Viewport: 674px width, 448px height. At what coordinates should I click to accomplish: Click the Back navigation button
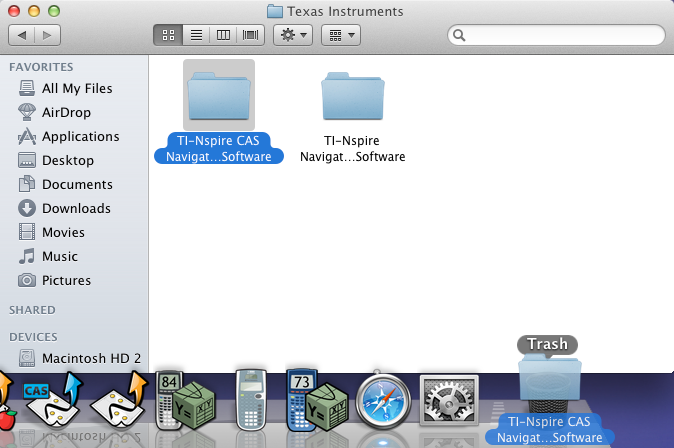[x=22, y=35]
